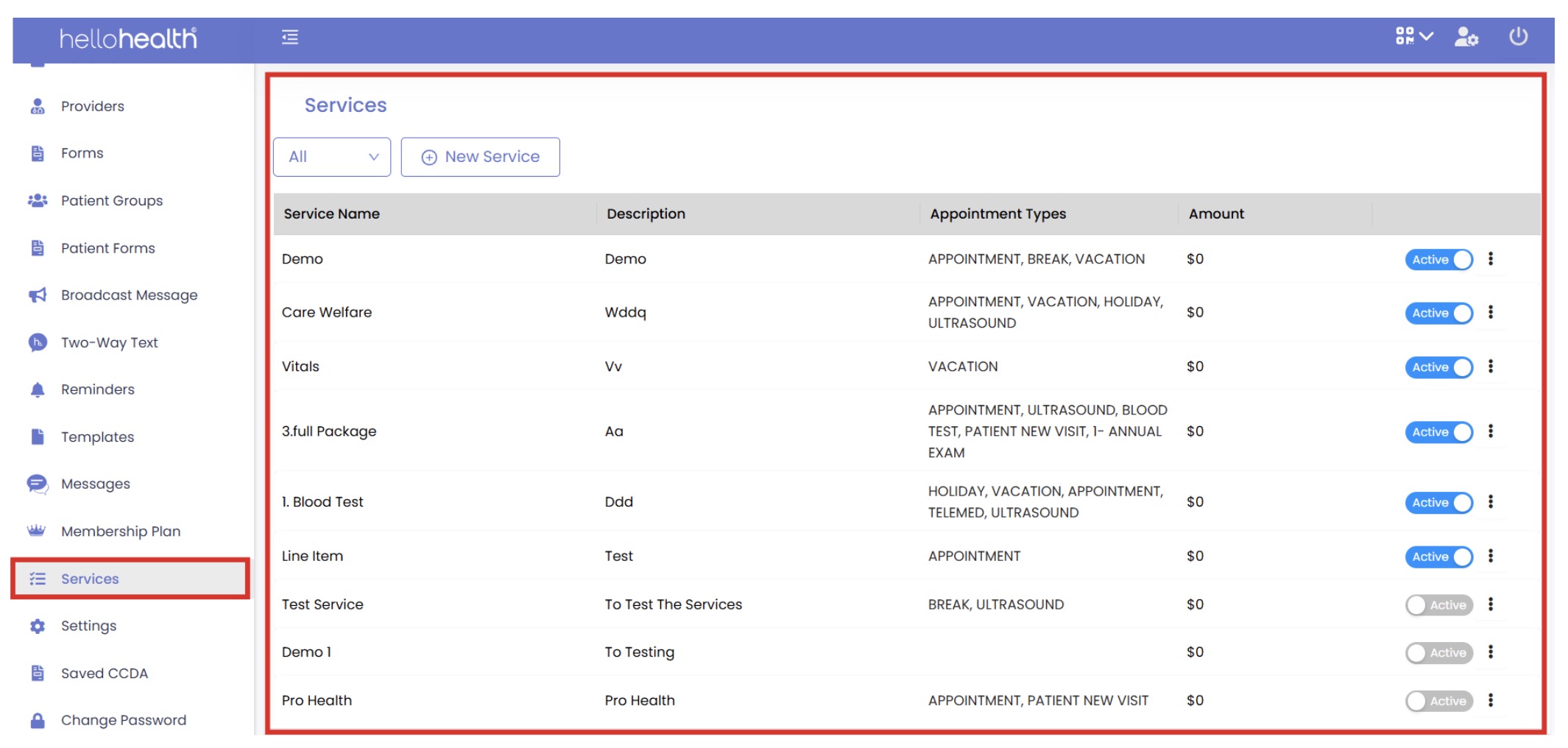Sort by the Service Name column header
This screenshot has width=1568, height=748.
332,214
